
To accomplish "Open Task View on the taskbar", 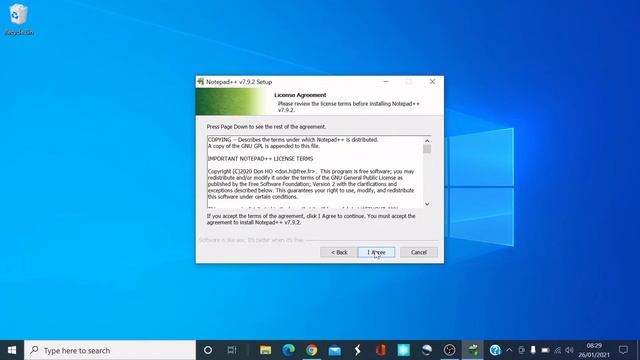I will 232,350.
